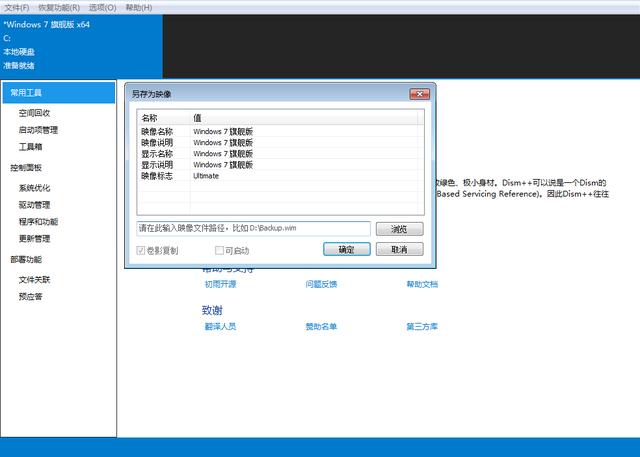Select the 映像名称 row
This screenshot has height=457, width=640.
pyautogui.click(x=278, y=131)
